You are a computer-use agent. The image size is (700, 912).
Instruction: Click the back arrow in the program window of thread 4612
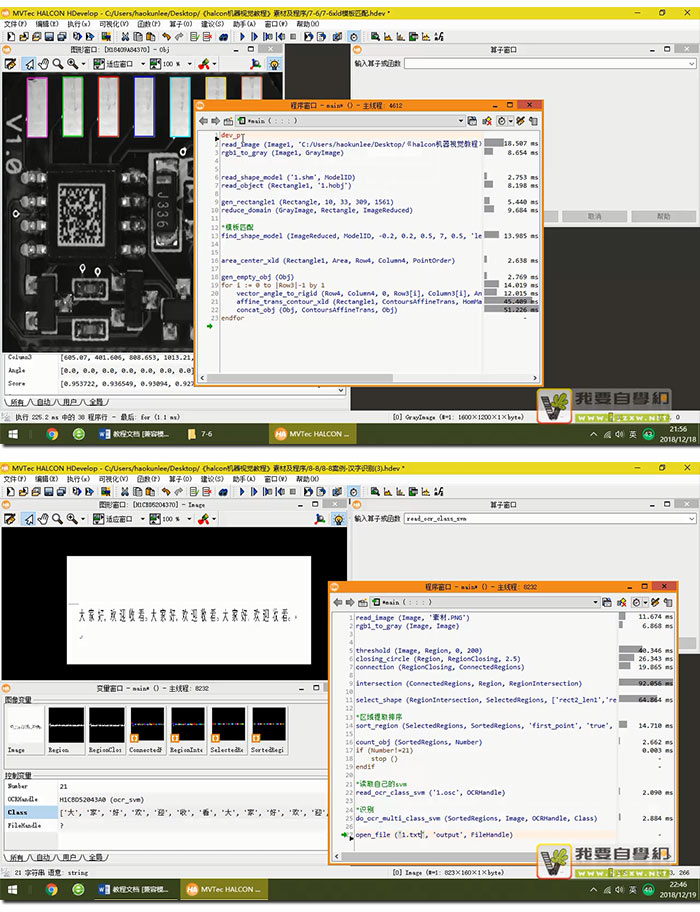203,121
